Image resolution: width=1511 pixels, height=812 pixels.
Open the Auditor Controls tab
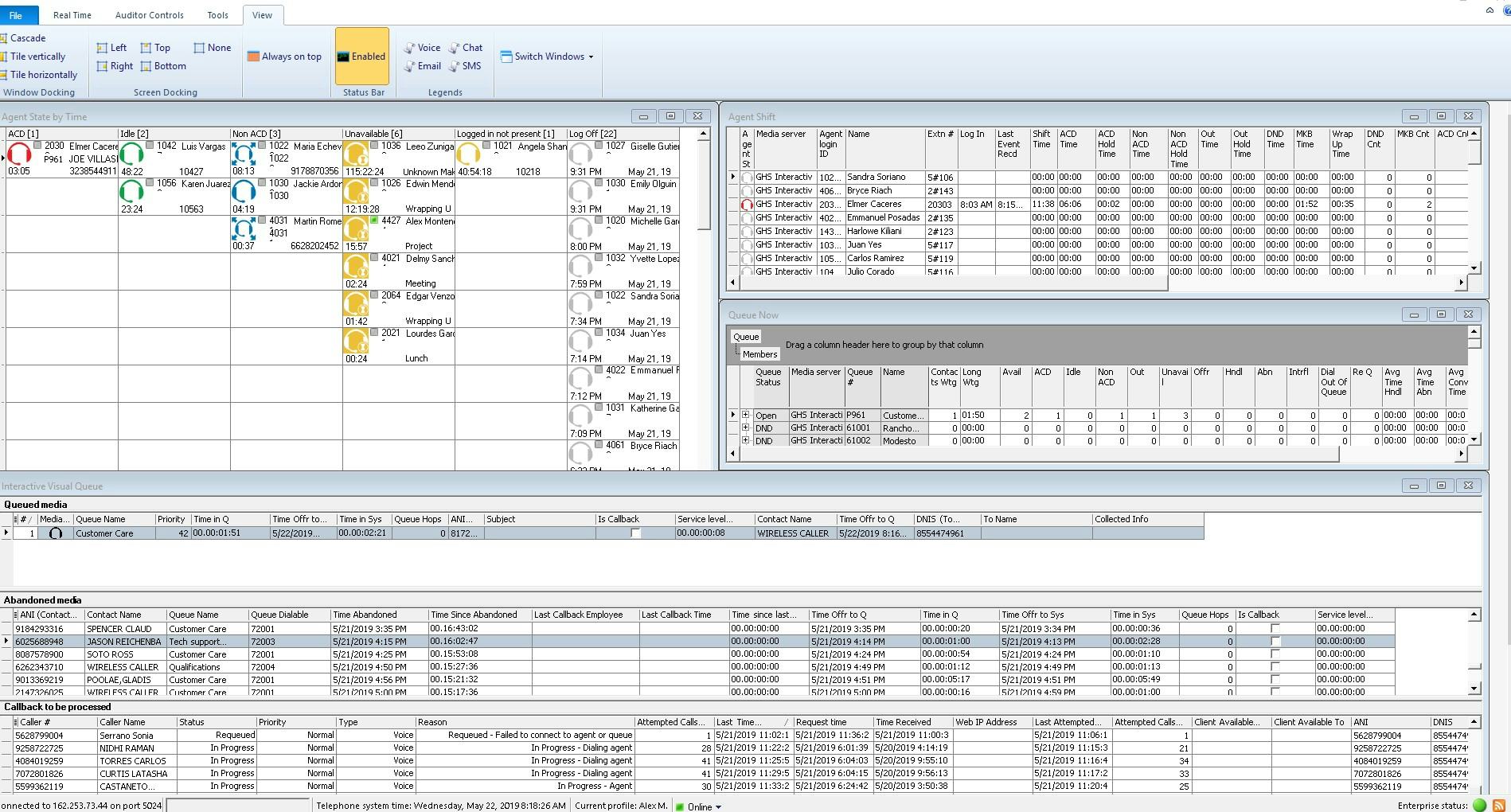[149, 14]
